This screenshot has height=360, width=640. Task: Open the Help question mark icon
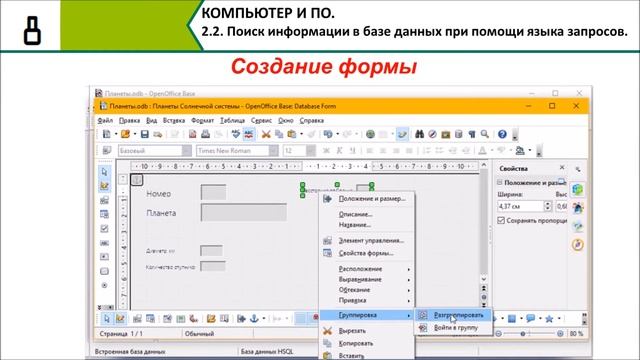pos(502,134)
